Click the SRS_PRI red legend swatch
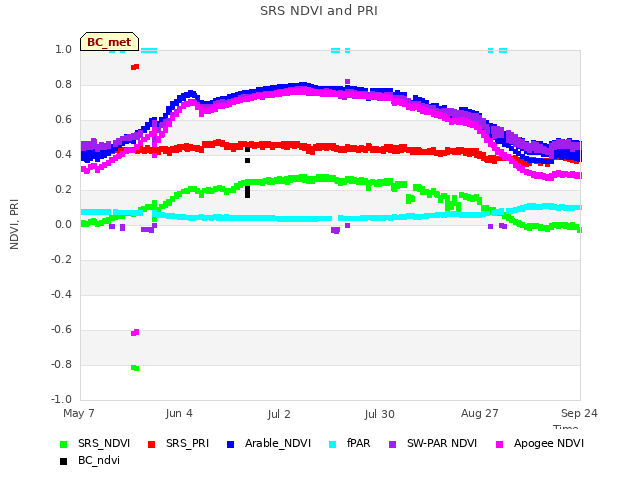 (x=151, y=444)
